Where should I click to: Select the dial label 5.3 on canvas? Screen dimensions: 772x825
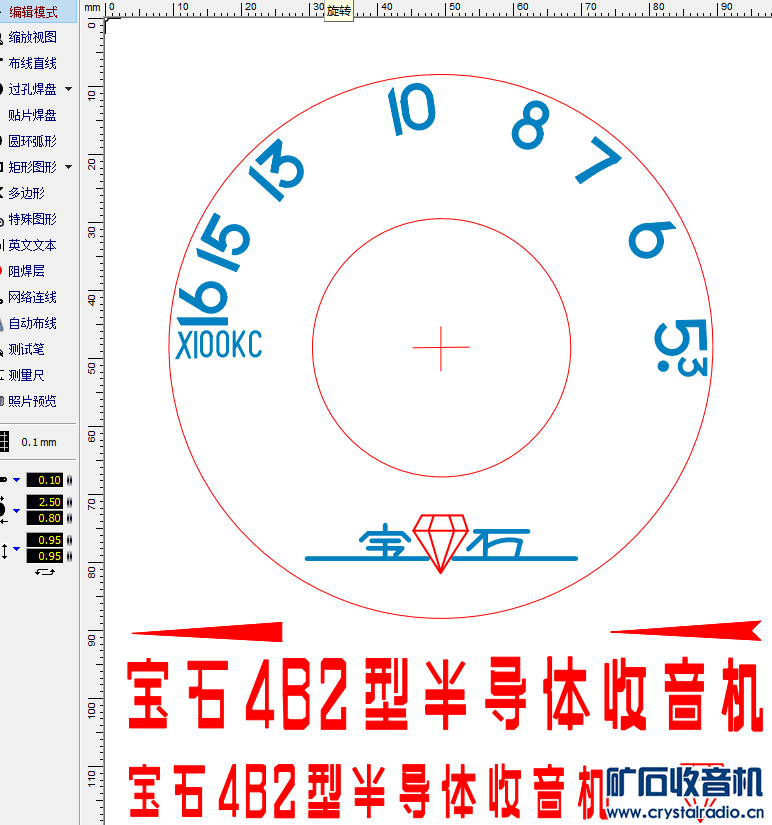tap(681, 347)
